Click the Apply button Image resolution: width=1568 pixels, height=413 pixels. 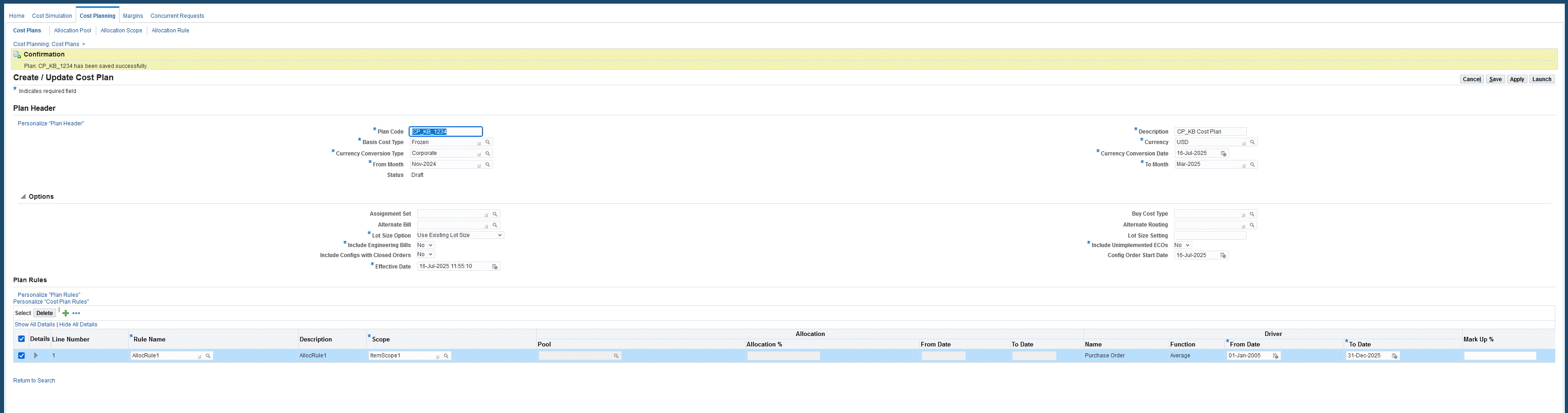tap(1517, 79)
